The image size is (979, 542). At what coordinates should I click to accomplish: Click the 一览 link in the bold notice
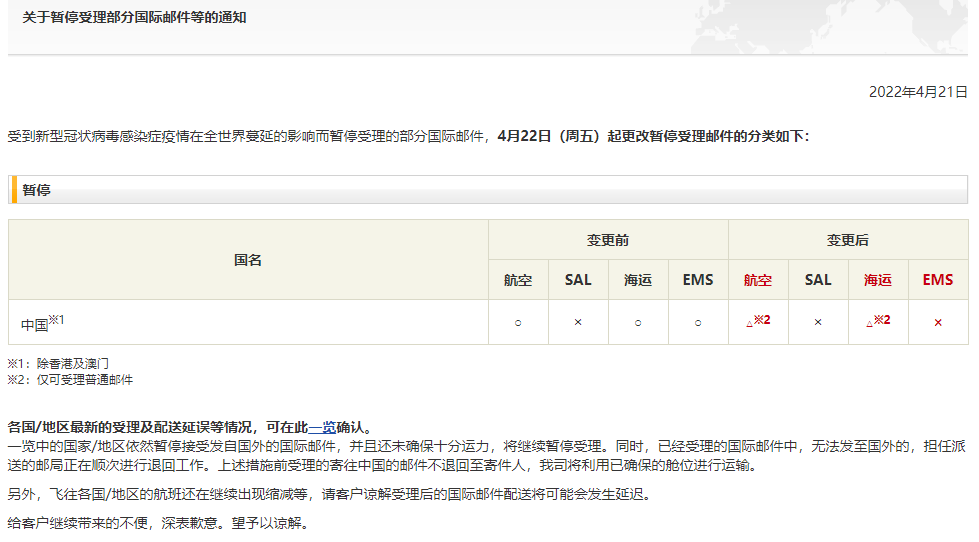(x=321, y=426)
